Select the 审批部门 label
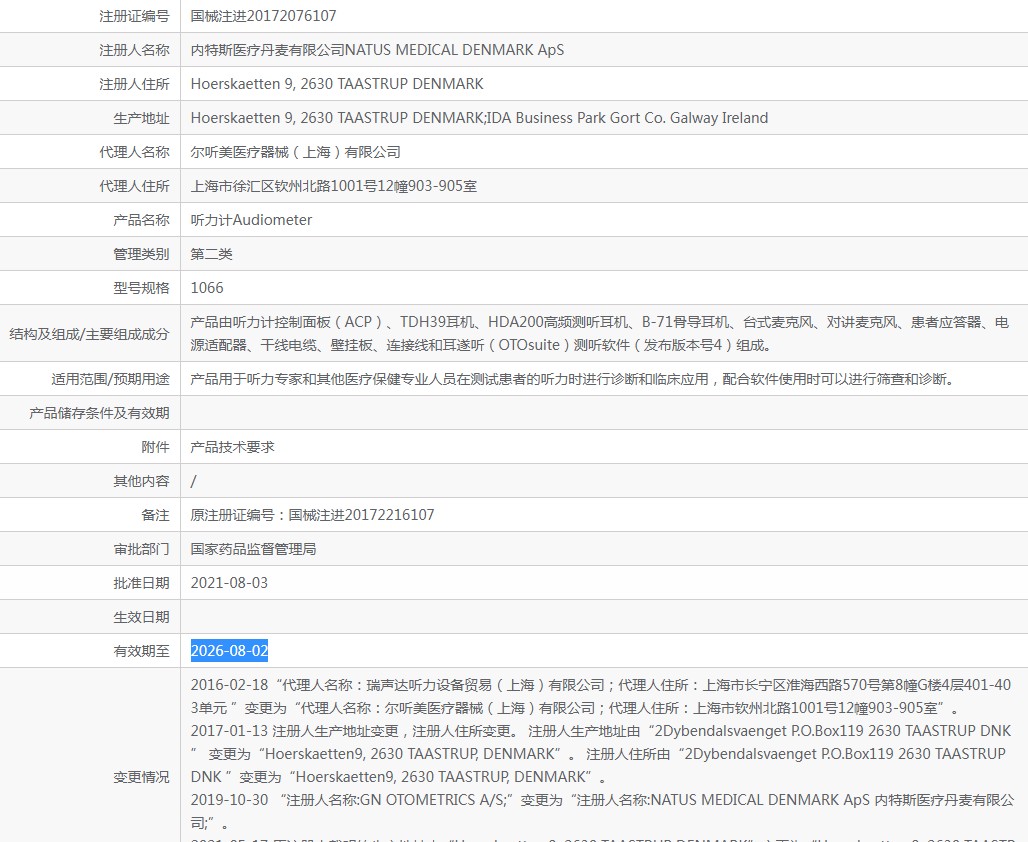This screenshot has height=842, width=1028. [141, 549]
